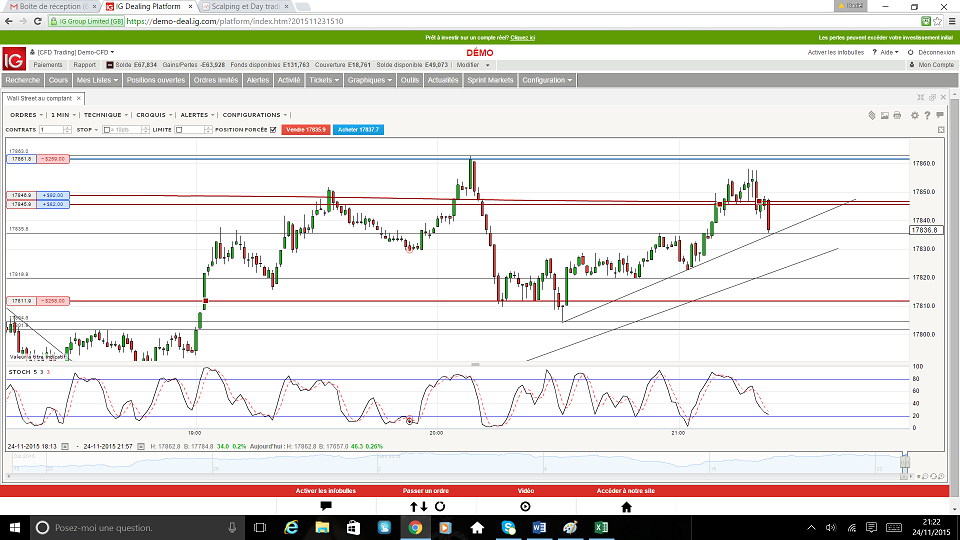Open File Explorer from taskbar

(322, 527)
